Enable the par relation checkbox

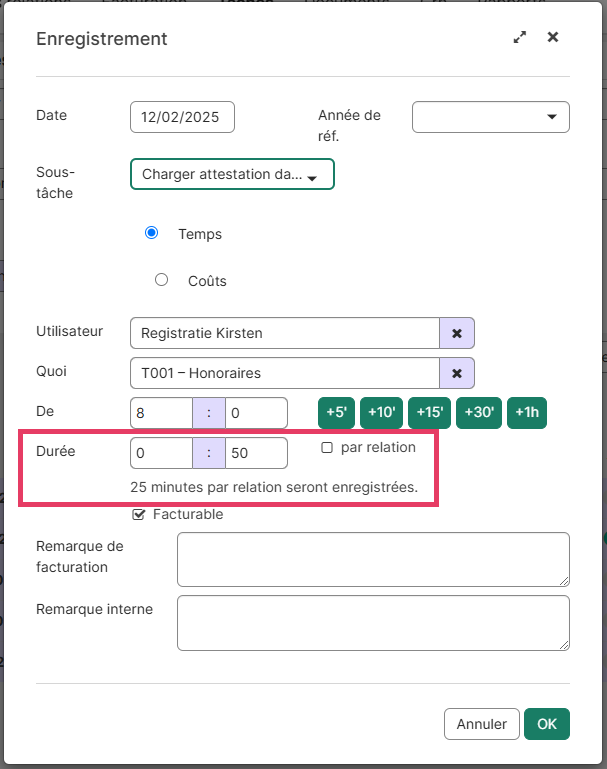pyautogui.click(x=327, y=448)
